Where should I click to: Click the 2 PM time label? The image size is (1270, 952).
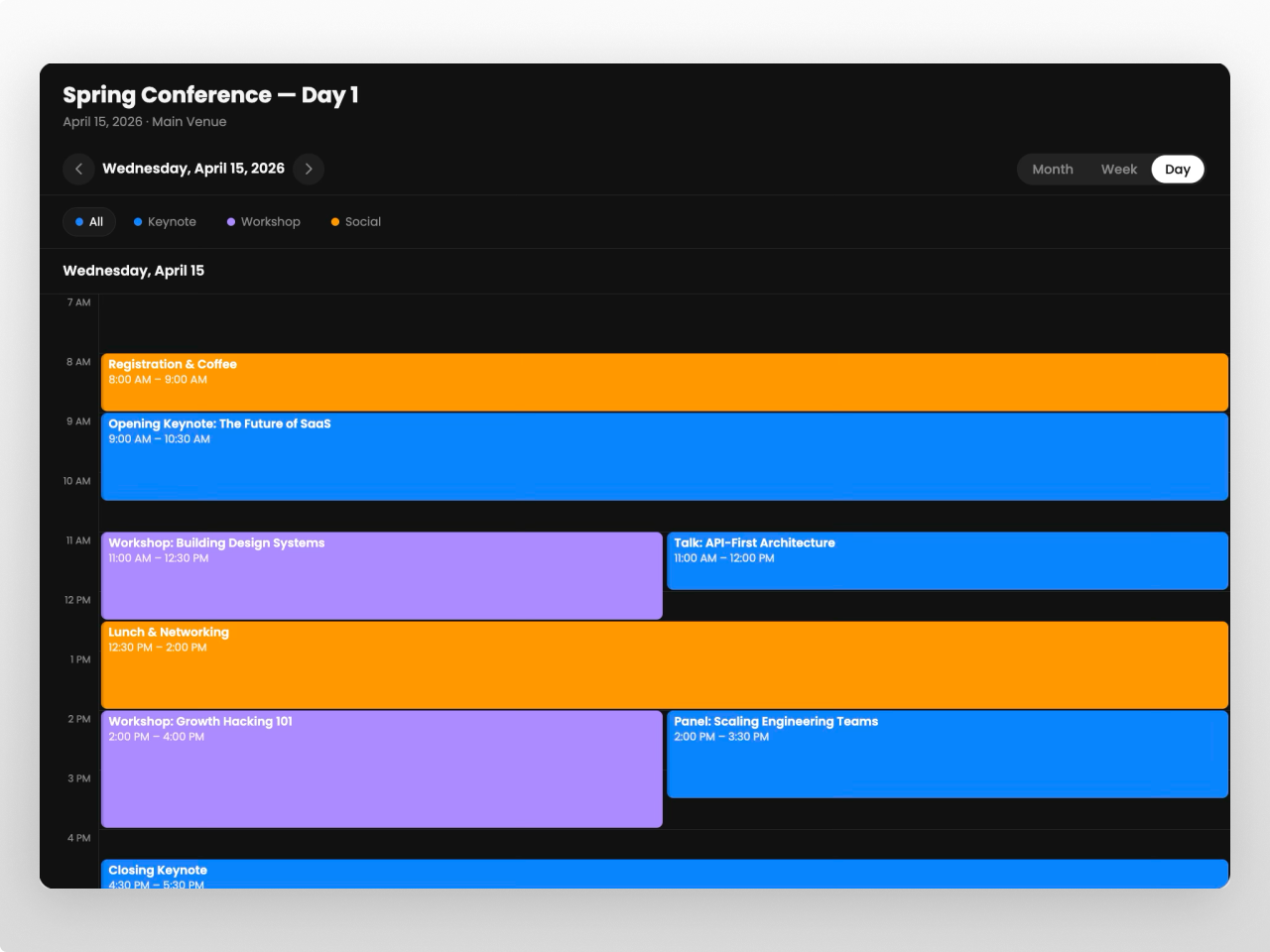point(79,719)
